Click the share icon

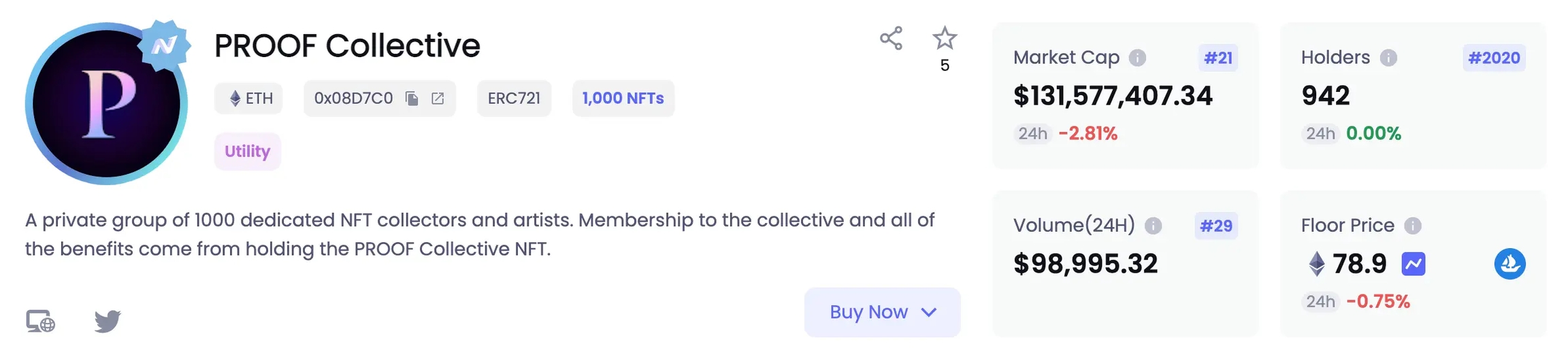click(x=891, y=38)
